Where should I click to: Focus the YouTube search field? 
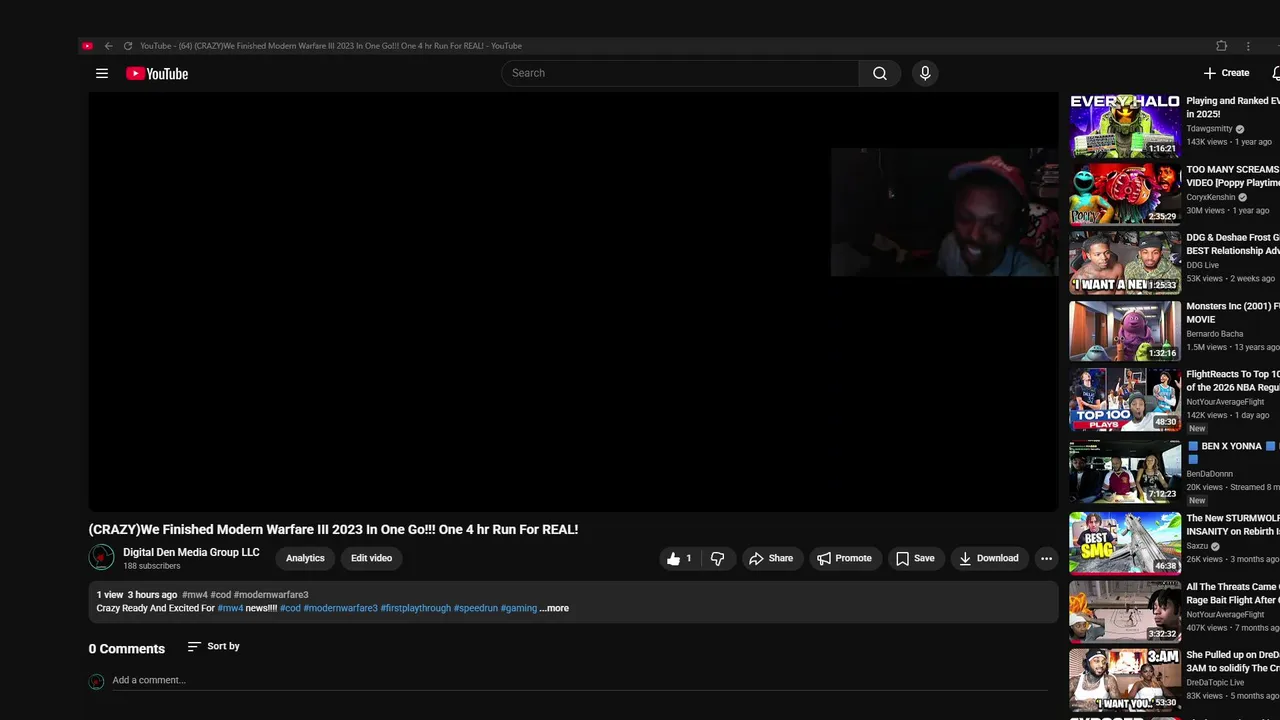coord(680,73)
